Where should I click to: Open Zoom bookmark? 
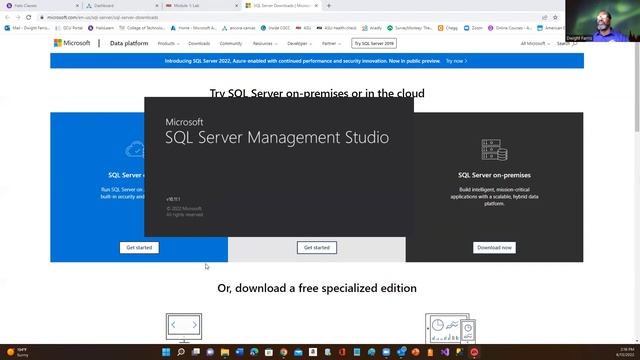(473, 28)
